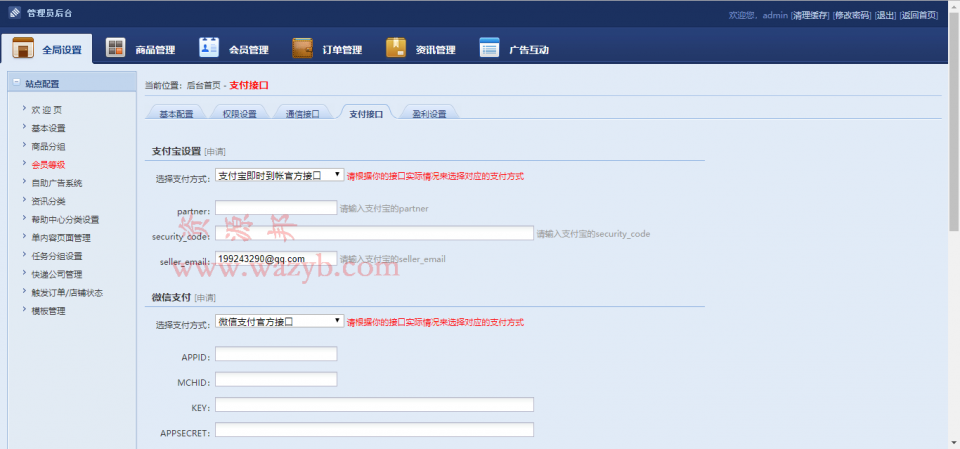Open 会员等级 in the sidebar
Viewport: 960px width, 449px height.
coord(48,165)
